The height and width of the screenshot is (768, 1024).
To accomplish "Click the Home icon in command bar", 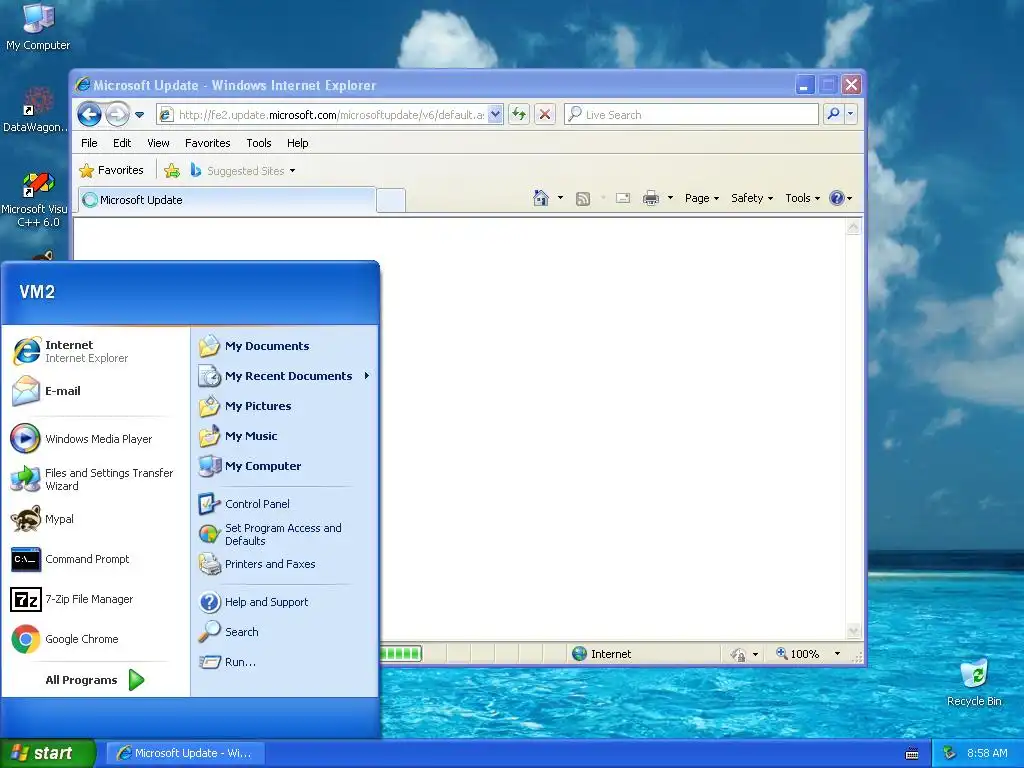I will (x=541, y=198).
